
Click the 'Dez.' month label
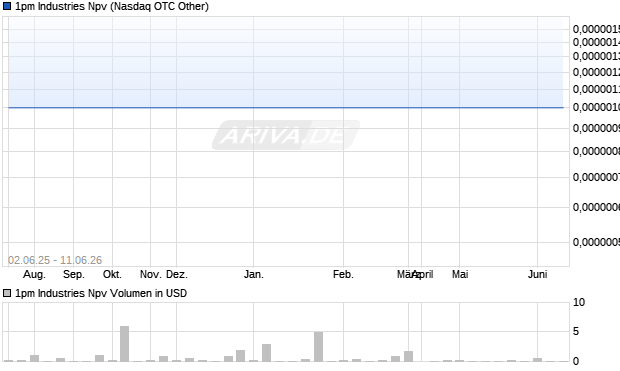click(177, 274)
